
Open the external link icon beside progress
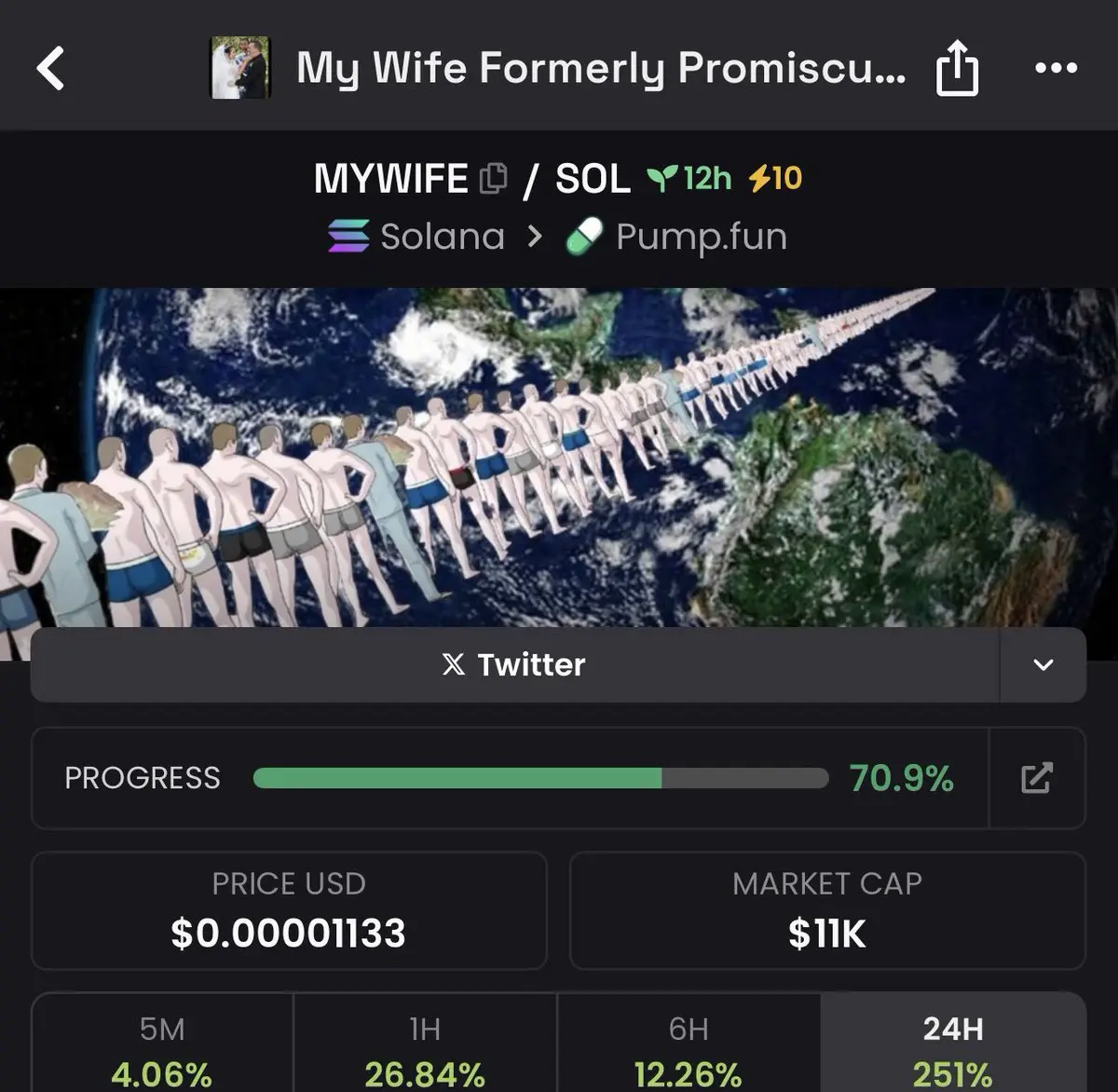(1036, 778)
